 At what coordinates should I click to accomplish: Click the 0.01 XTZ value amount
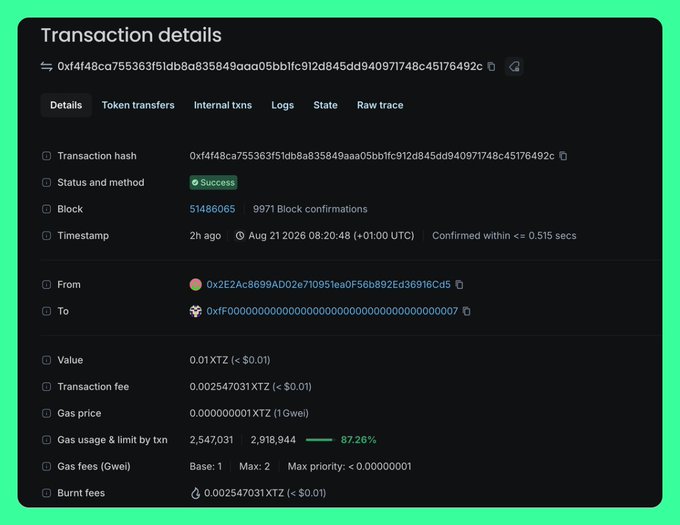[x=209, y=360]
